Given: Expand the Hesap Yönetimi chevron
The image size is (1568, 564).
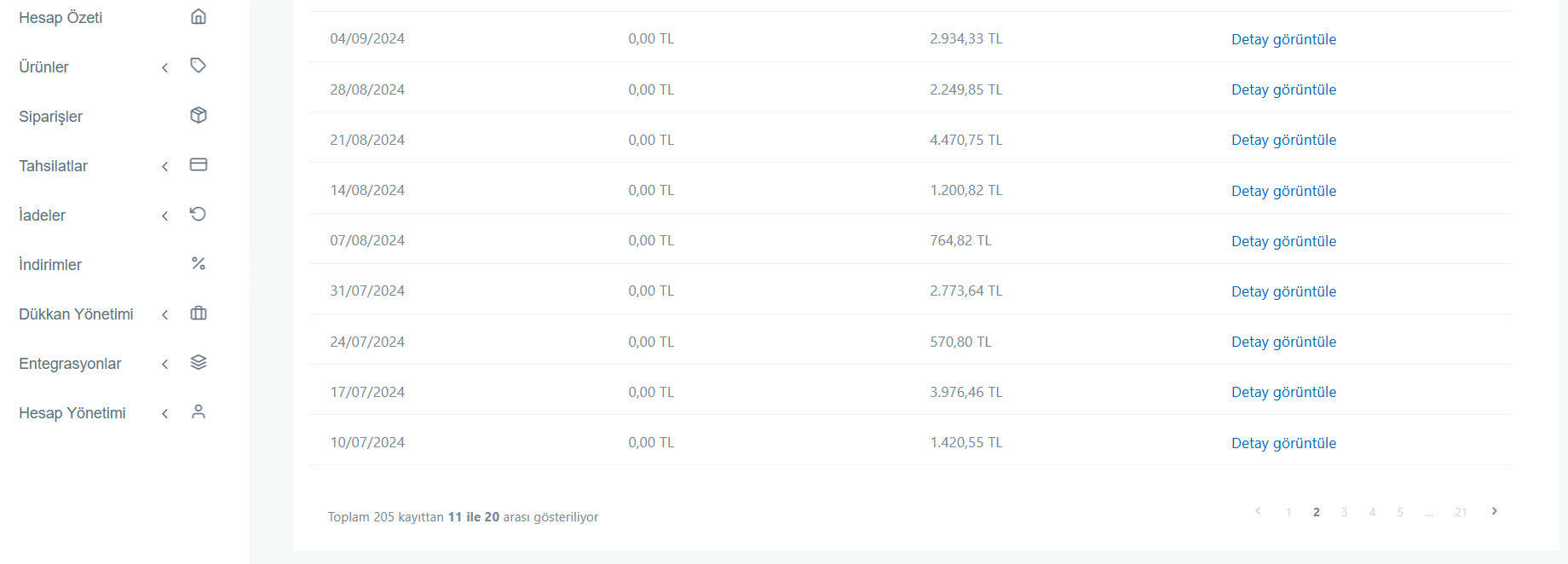Looking at the screenshot, I should pyautogui.click(x=164, y=413).
